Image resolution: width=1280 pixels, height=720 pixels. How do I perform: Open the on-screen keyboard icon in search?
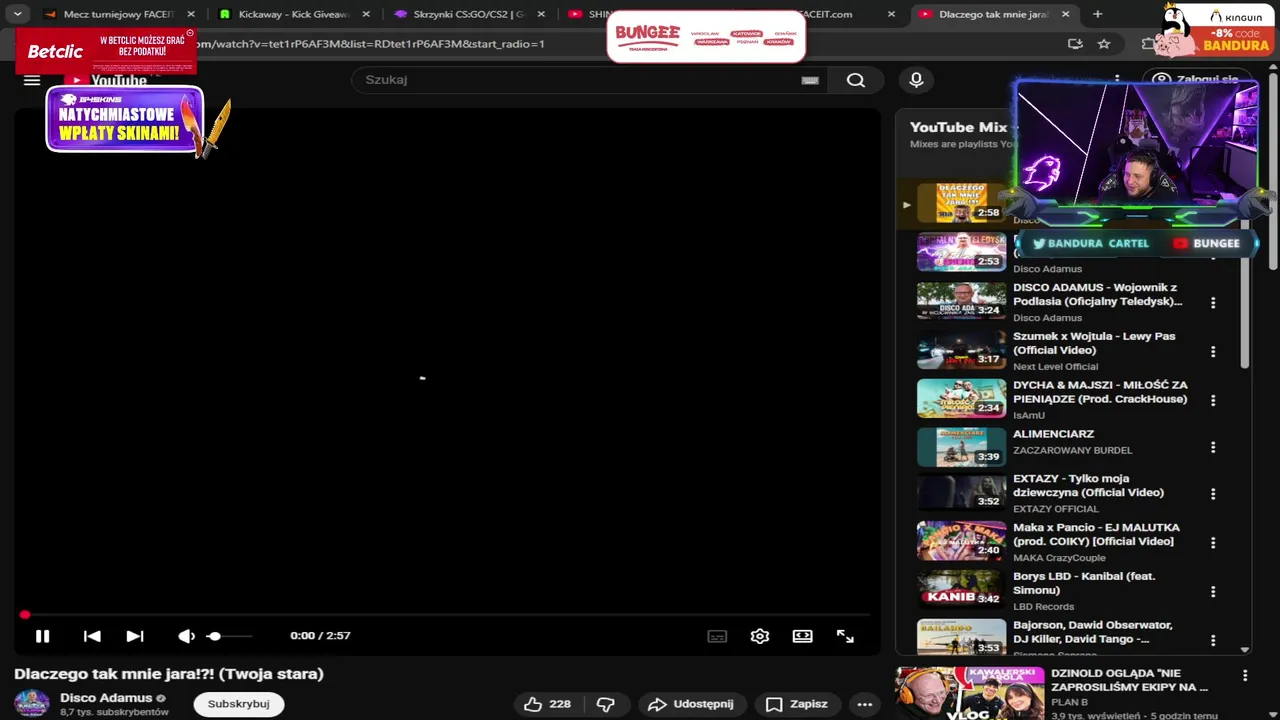click(810, 80)
